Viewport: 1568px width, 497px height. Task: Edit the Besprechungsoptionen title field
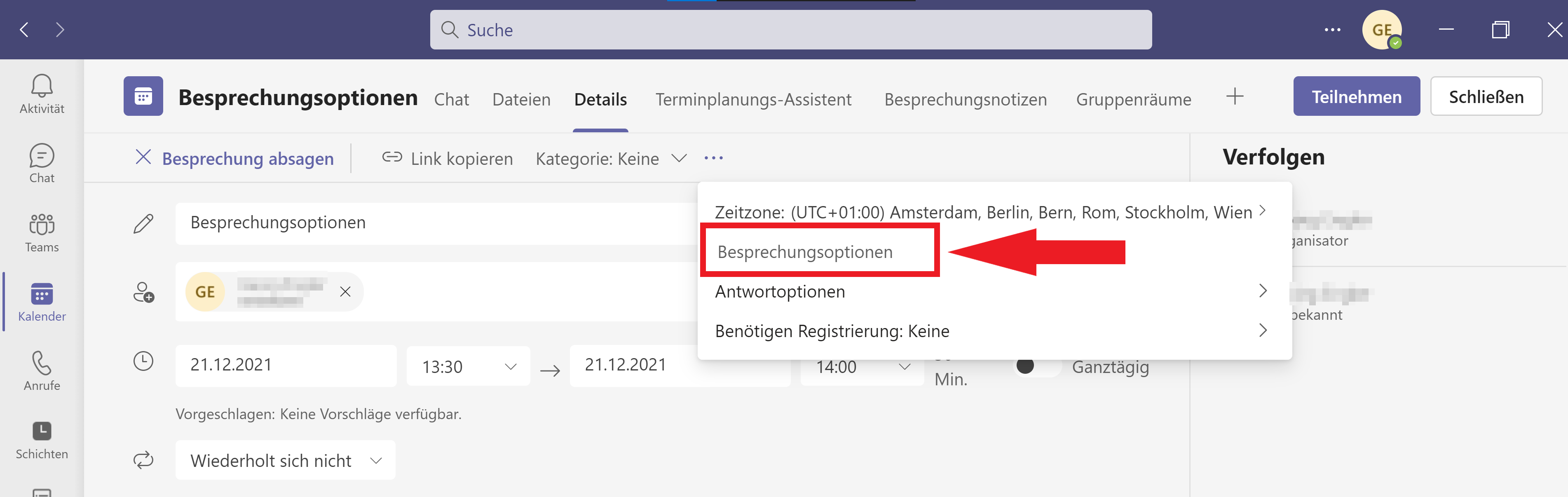[436, 223]
